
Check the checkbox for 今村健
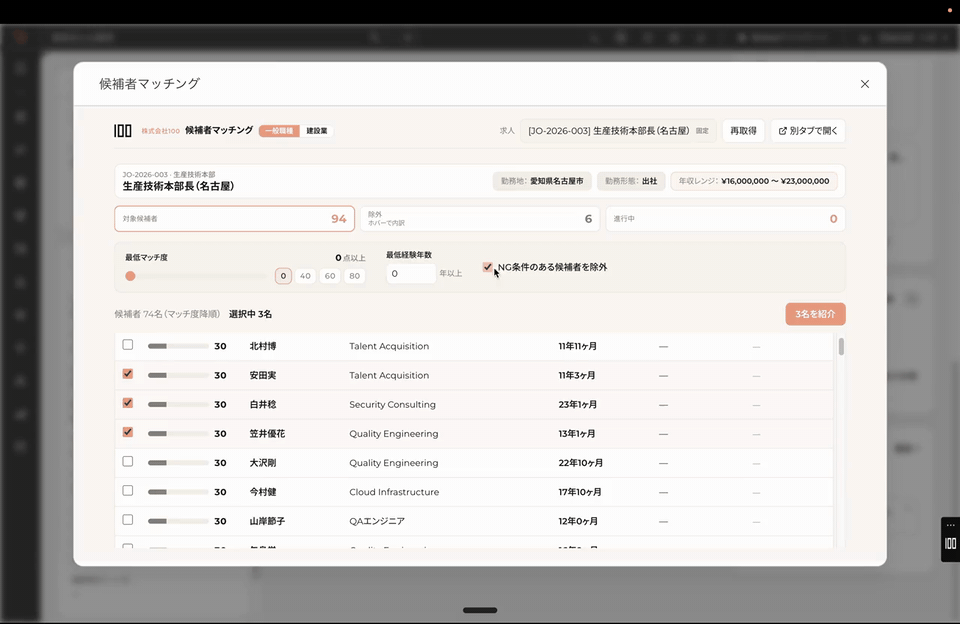127,491
